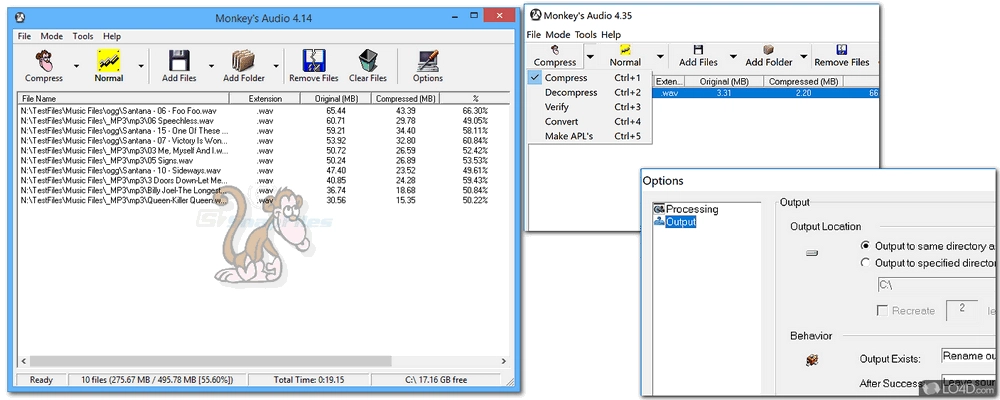Click Add Files icon in Monkey's Audio 4.35

pyautogui.click(x=698, y=50)
